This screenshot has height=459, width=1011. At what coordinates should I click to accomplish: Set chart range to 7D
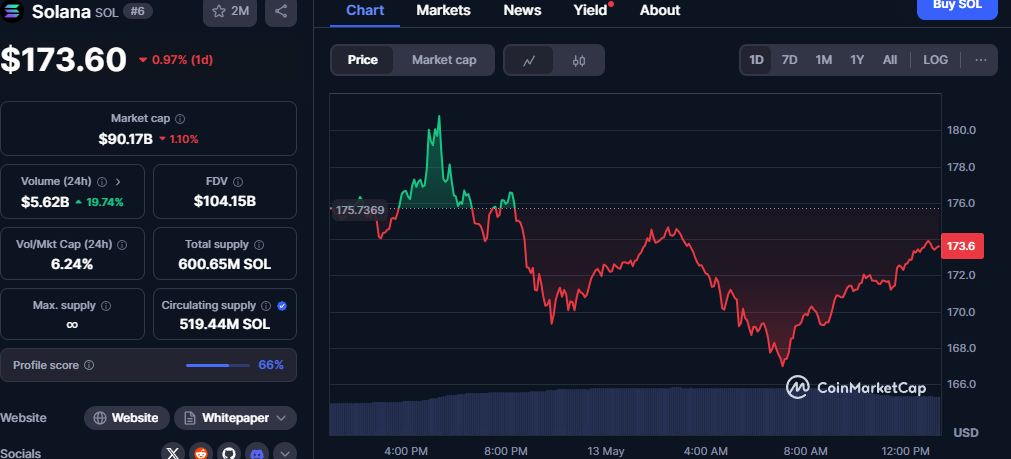pyautogui.click(x=789, y=60)
